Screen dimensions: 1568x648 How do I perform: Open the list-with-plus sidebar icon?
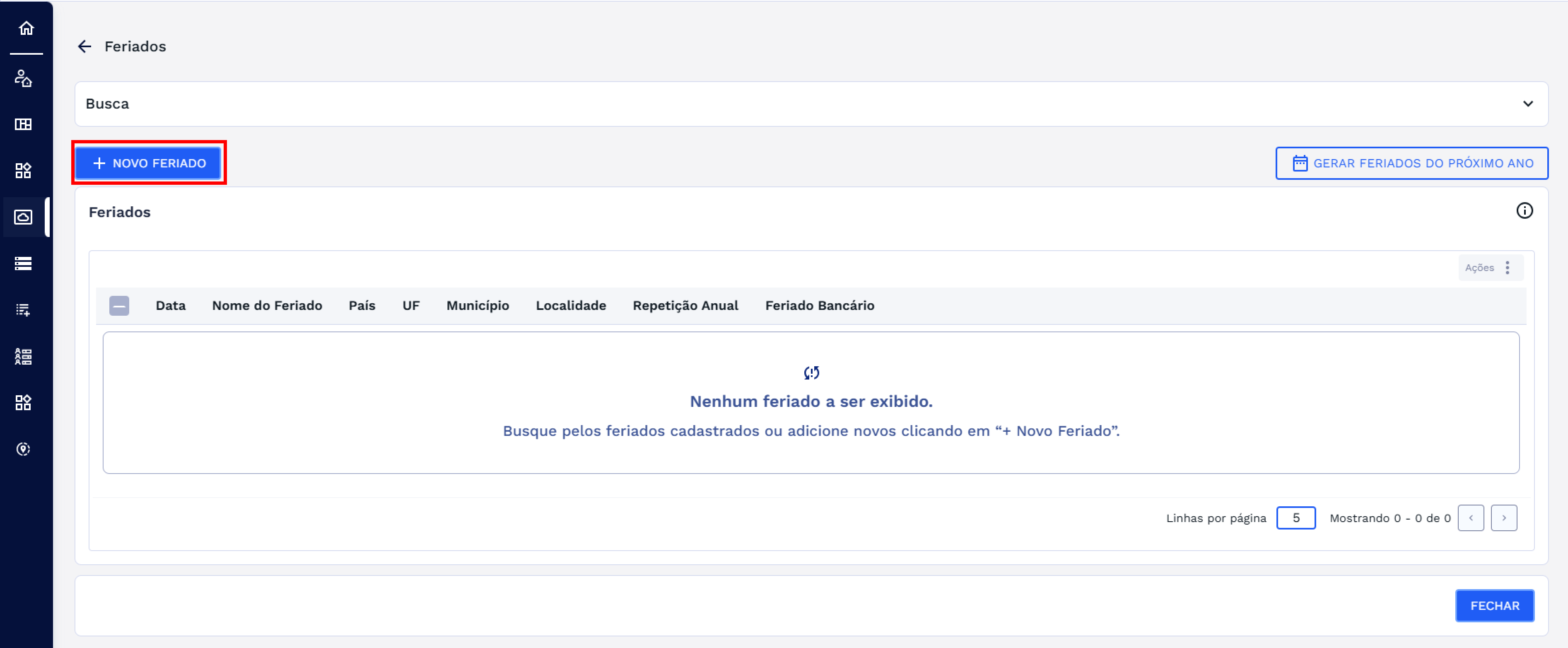pos(23,310)
